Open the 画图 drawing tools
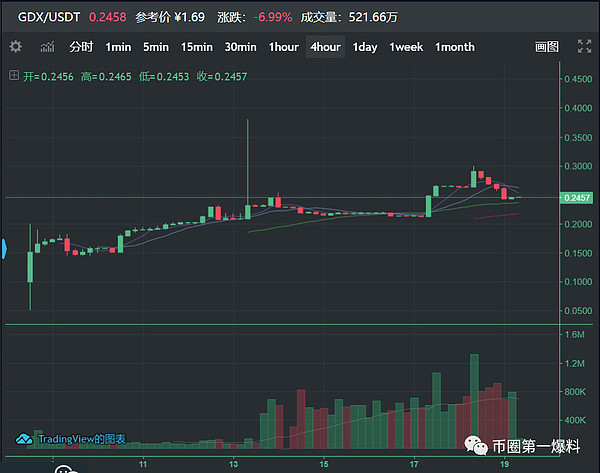The image size is (600, 473). click(546, 47)
